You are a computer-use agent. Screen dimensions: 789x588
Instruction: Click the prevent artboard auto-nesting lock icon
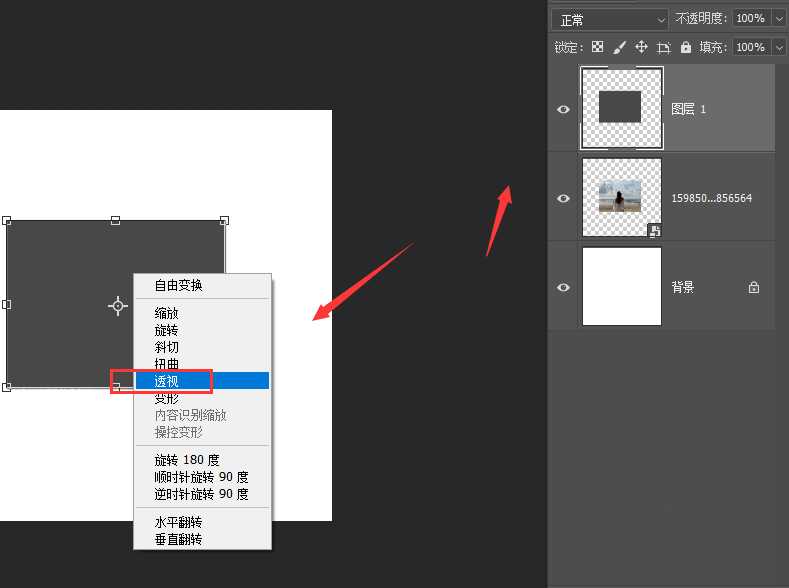[663, 47]
